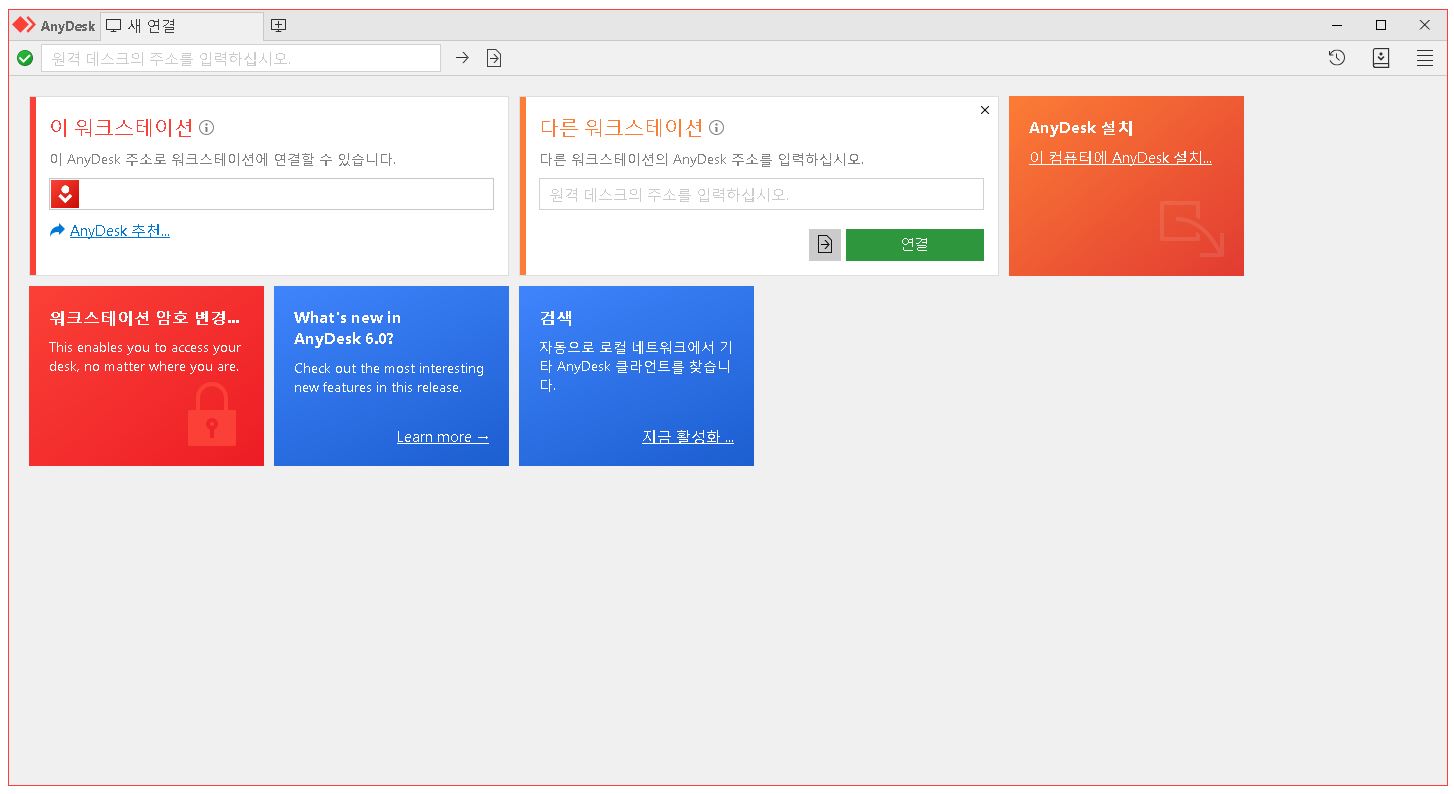Open 이 컴퓨터에 AnyDesk 설치... link
Screen dimensions: 1454x794
pos(1120,158)
